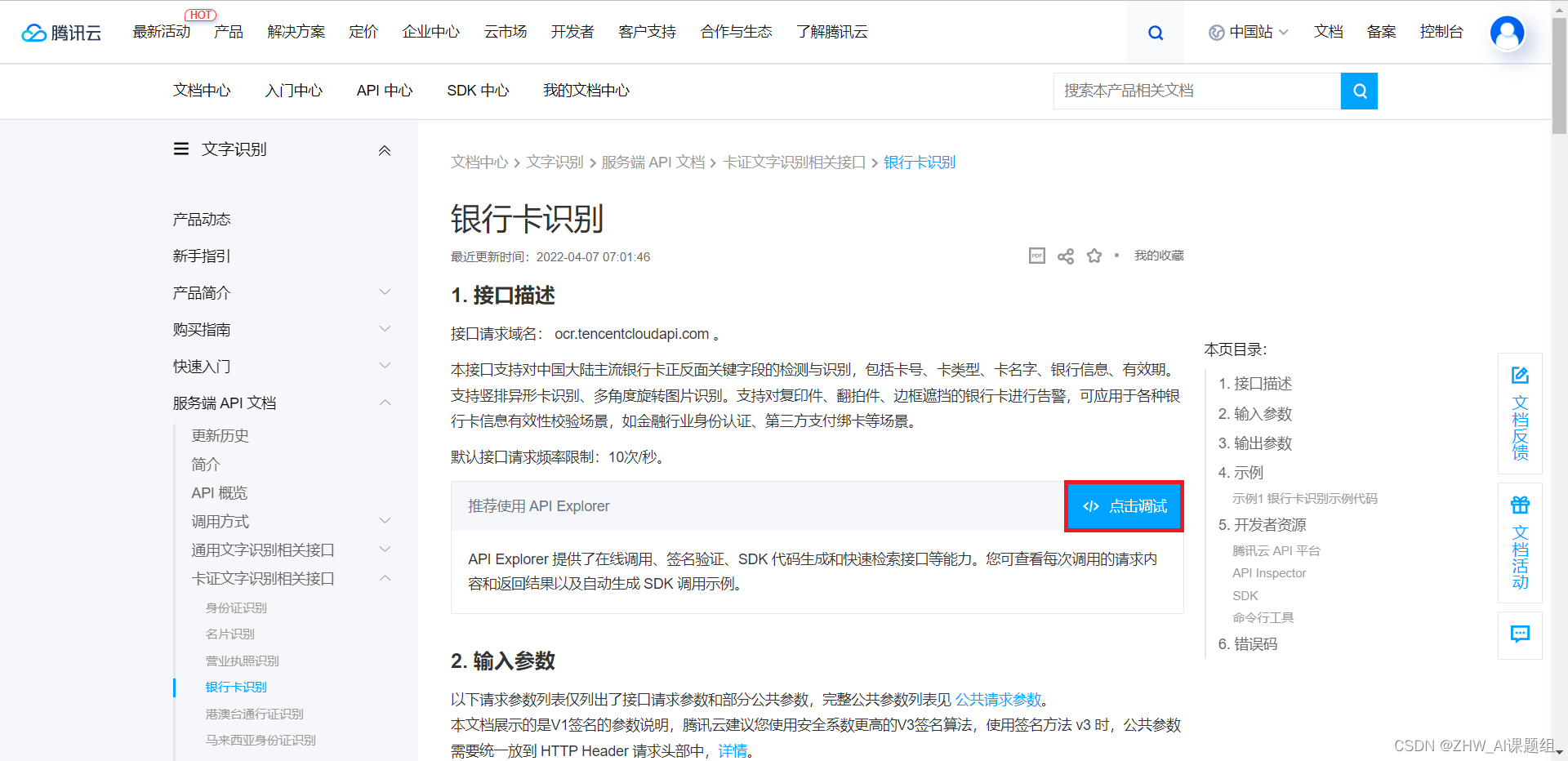Open the 云市场 menu

click(506, 32)
